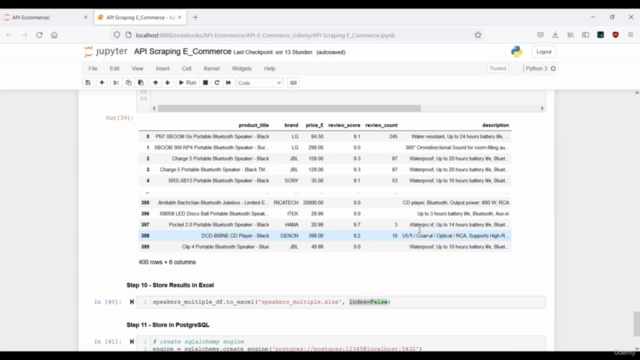The width and height of the screenshot is (640, 360).
Task: Switch to the API-Ecommerce/ browser tab
Action: click(x=45, y=18)
